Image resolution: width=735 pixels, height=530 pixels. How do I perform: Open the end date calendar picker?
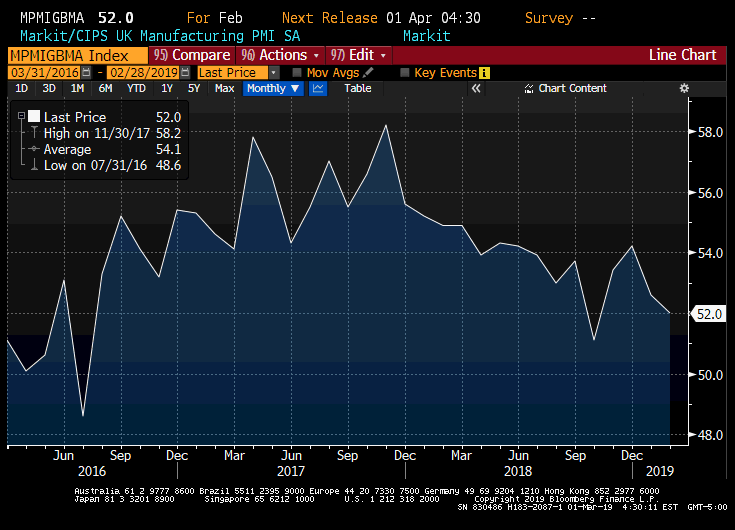(185, 73)
